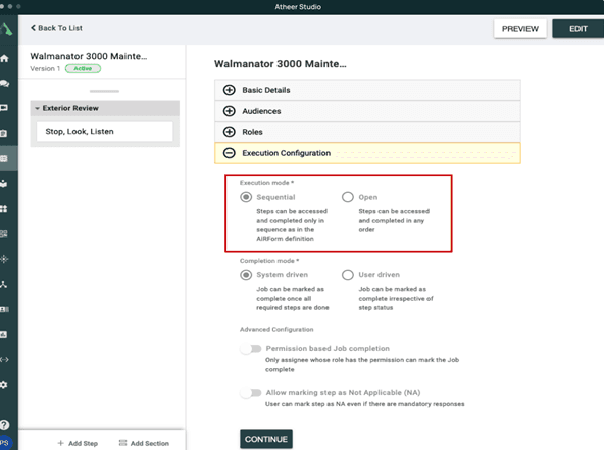Toggle Permission based Job completion switch

pyautogui.click(x=251, y=349)
